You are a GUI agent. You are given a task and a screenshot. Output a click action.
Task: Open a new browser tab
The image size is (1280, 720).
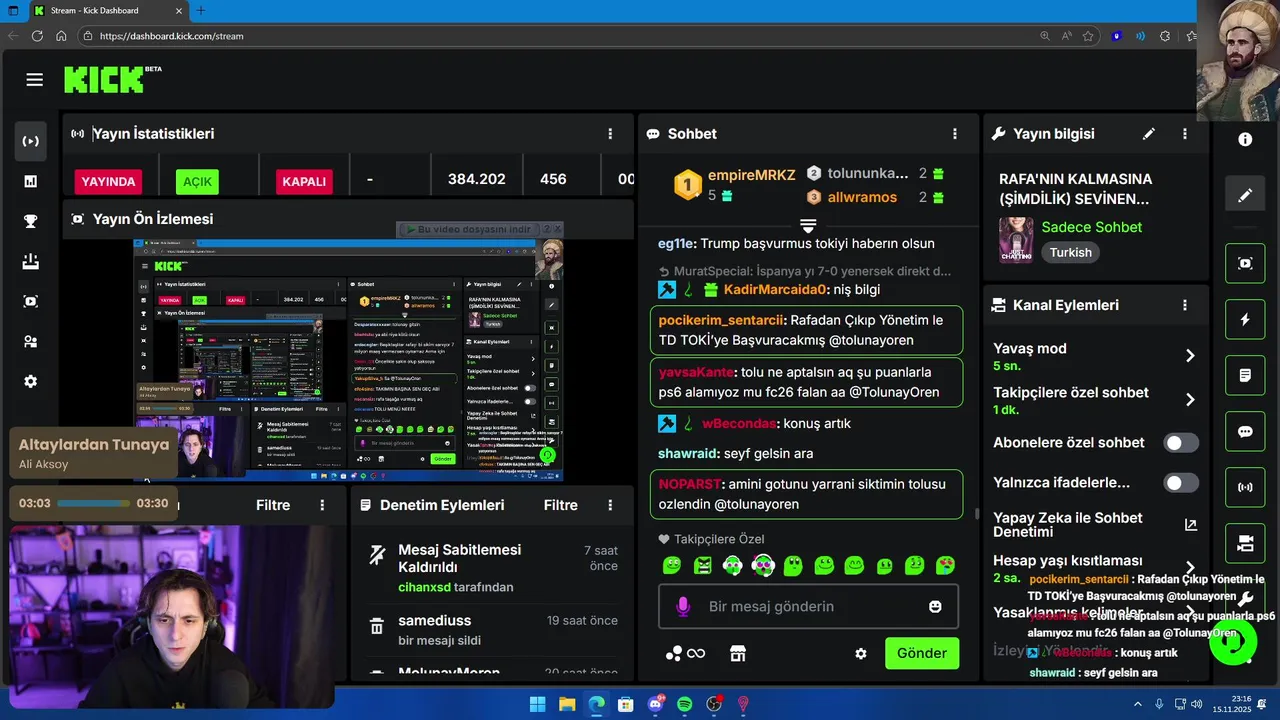200,10
